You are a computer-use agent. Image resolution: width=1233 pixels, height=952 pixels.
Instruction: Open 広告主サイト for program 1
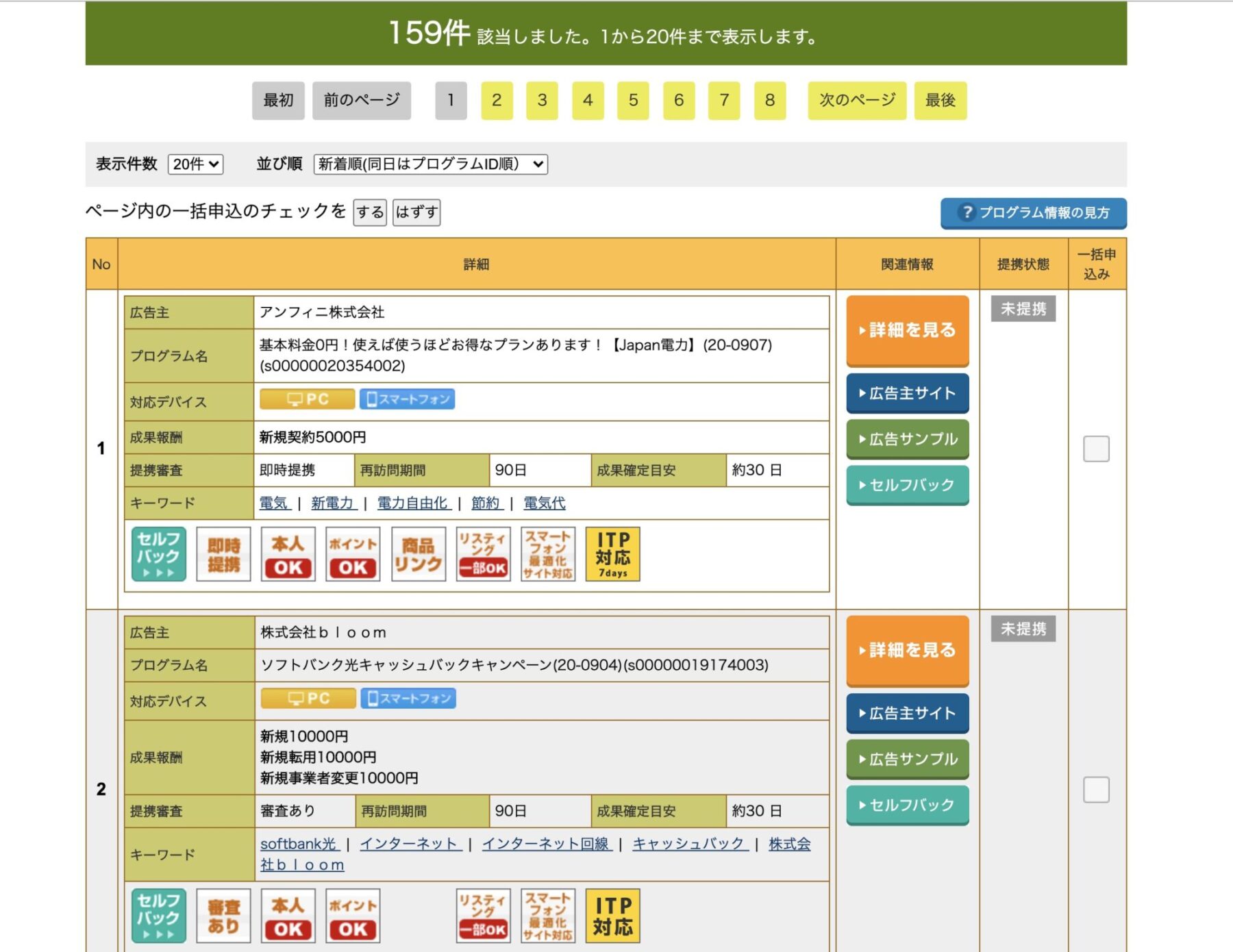coord(908,393)
